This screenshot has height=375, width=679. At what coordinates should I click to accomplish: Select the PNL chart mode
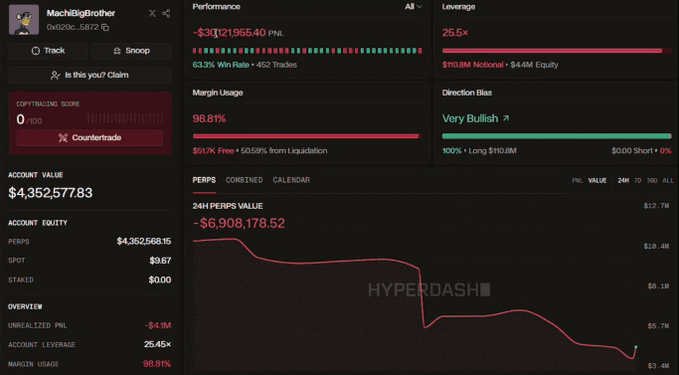pos(577,181)
